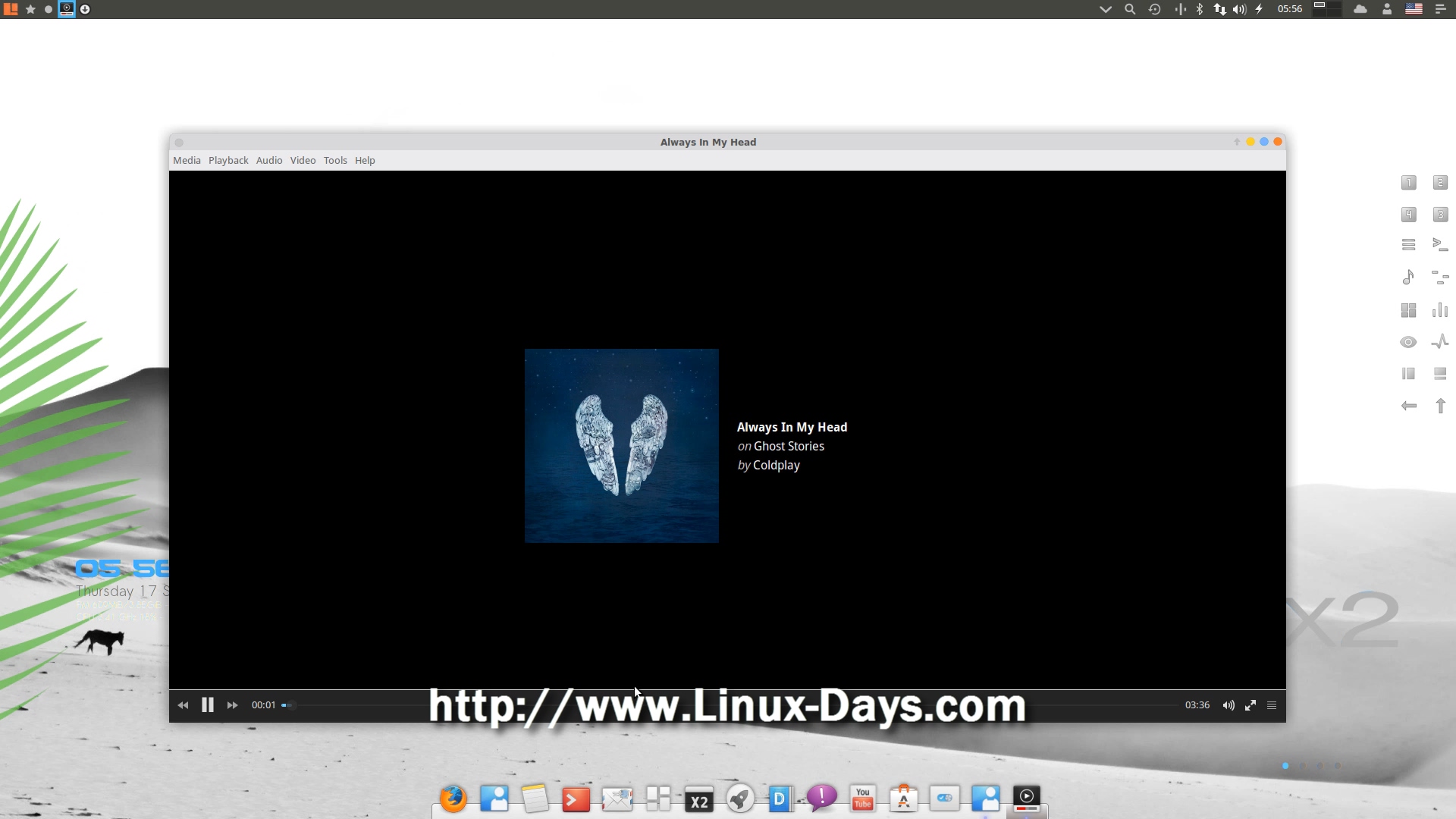
Task: Click the total duration 03:36 label
Action: click(x=1197, y=705)
